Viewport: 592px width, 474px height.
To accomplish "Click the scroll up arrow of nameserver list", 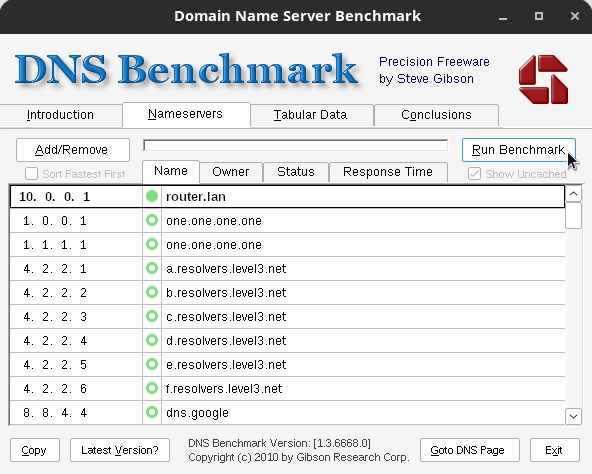I will point(573,194).
